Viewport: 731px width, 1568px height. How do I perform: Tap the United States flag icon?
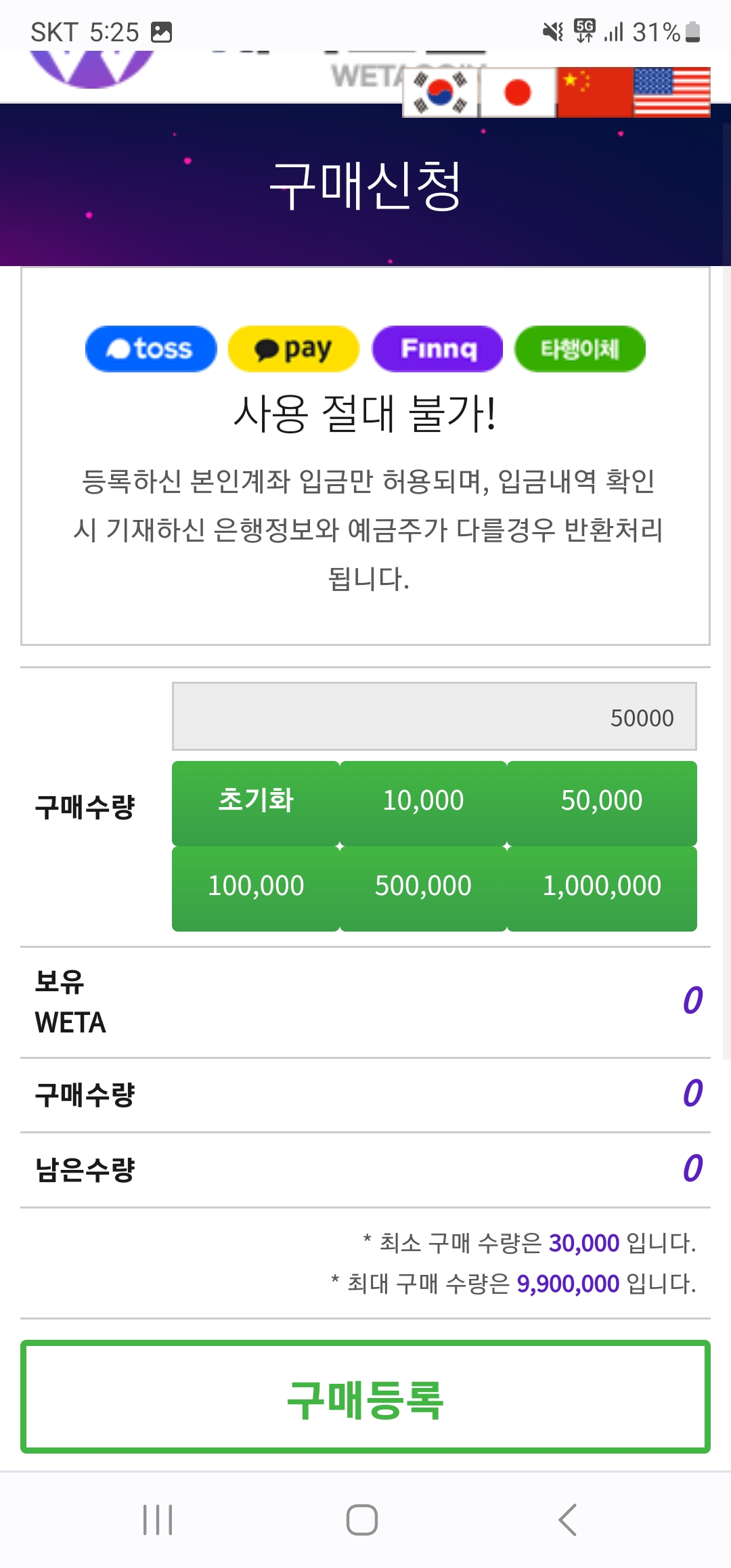[672, 92]
